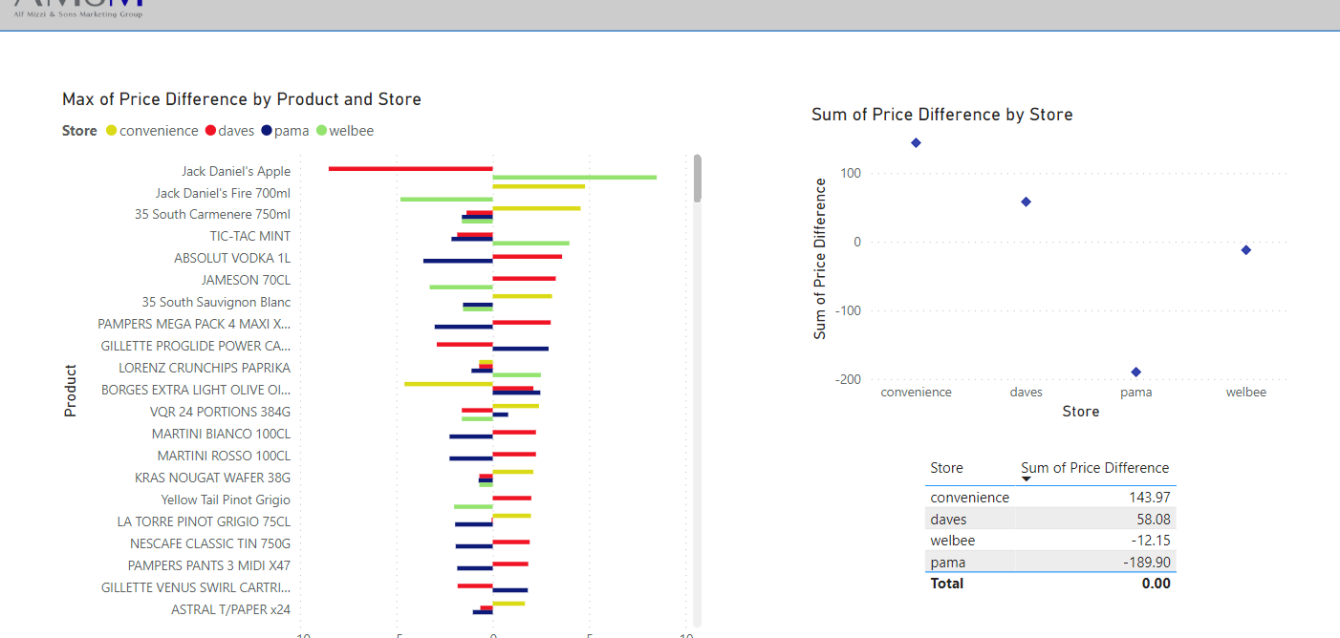Select the convenience data point in scatter chart

click(x=916, y=143)
